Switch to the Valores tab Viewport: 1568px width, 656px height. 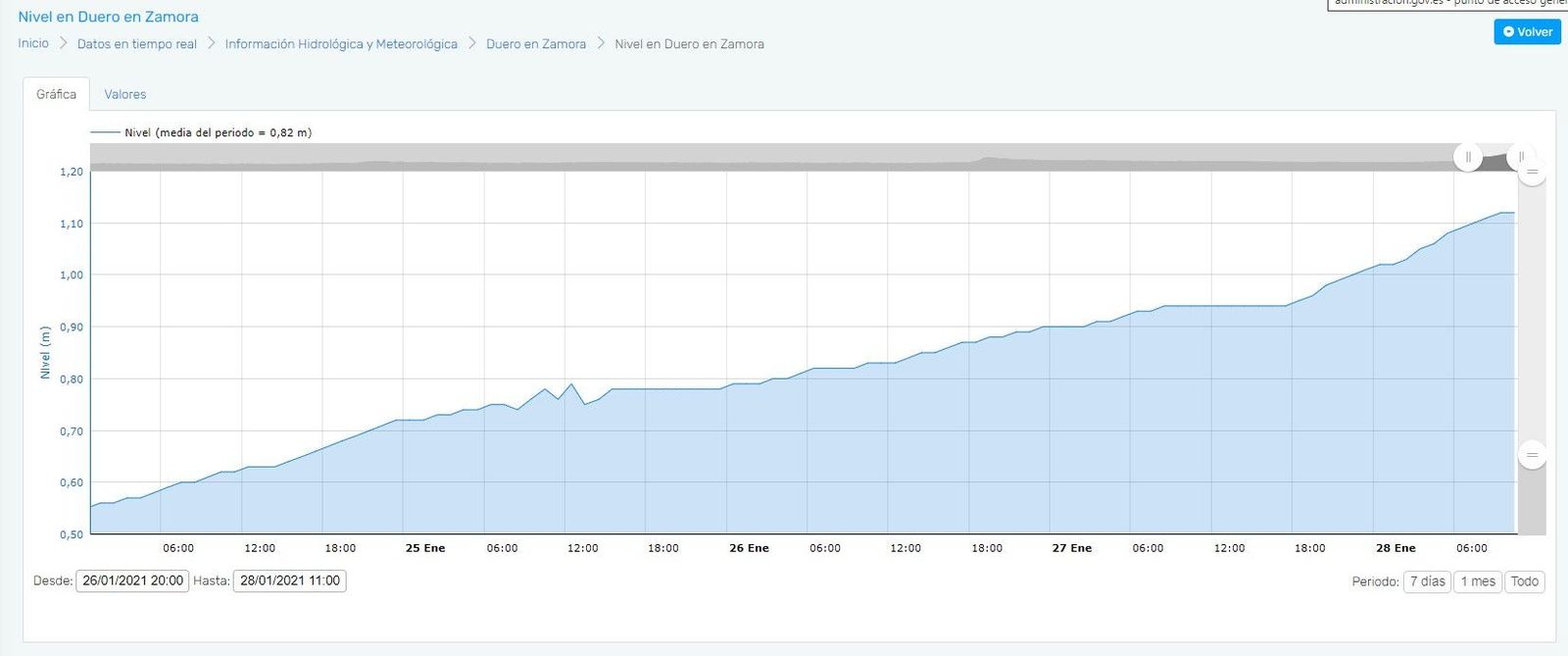[x=125, y=94]
